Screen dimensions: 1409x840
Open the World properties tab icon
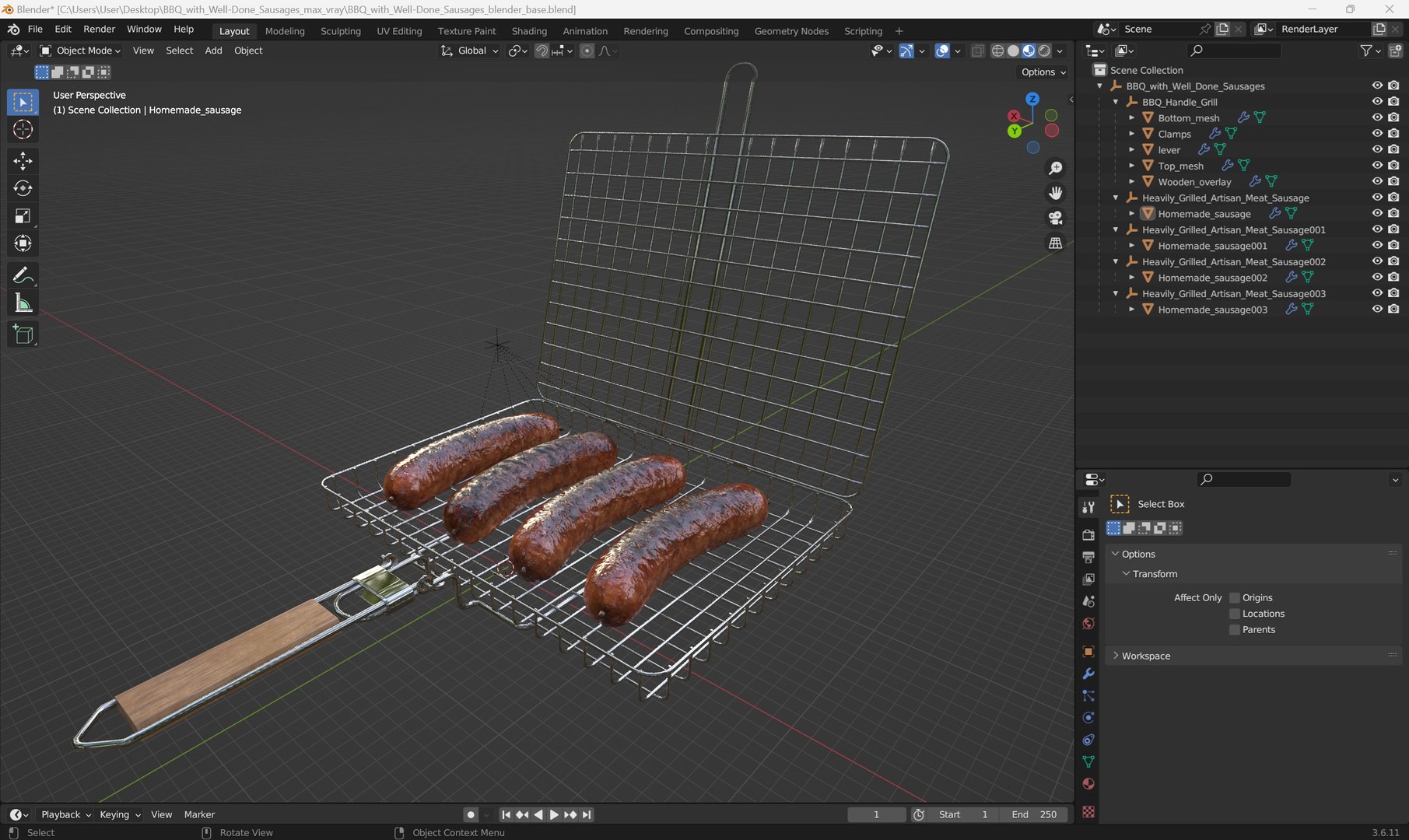(x=1088, y=624)
